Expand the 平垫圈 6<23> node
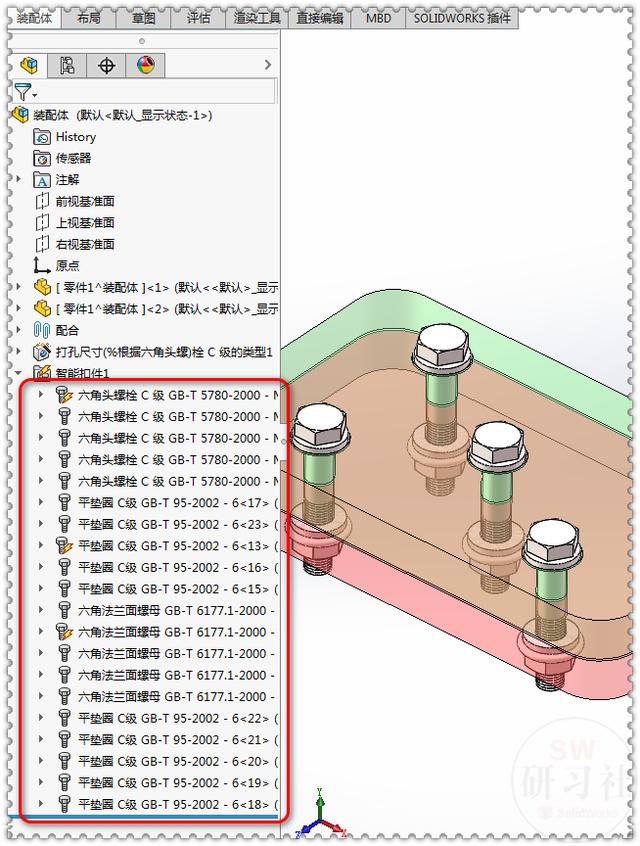Viewport: 640px width, 846px height. tap(41, 524)
